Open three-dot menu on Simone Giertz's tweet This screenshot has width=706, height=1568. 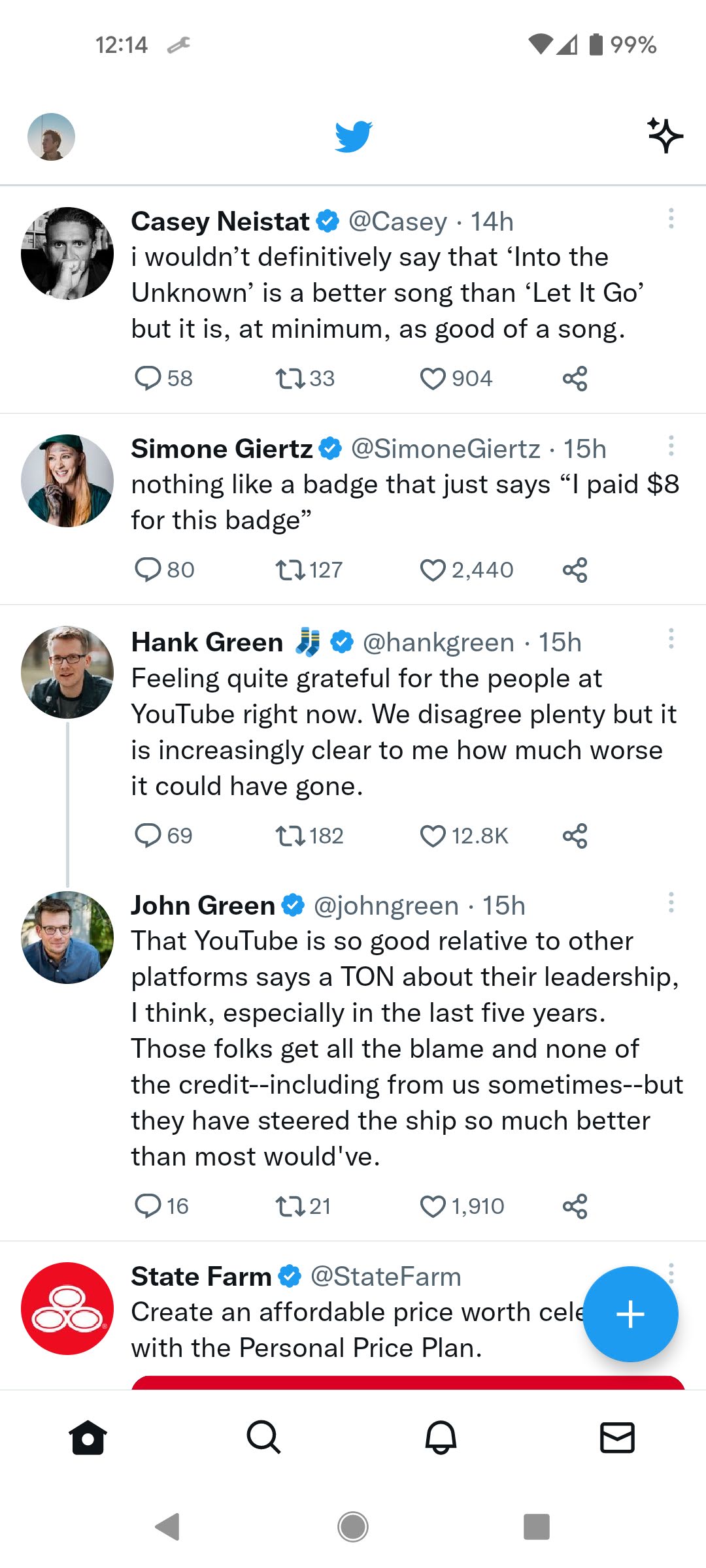[671, 446]
